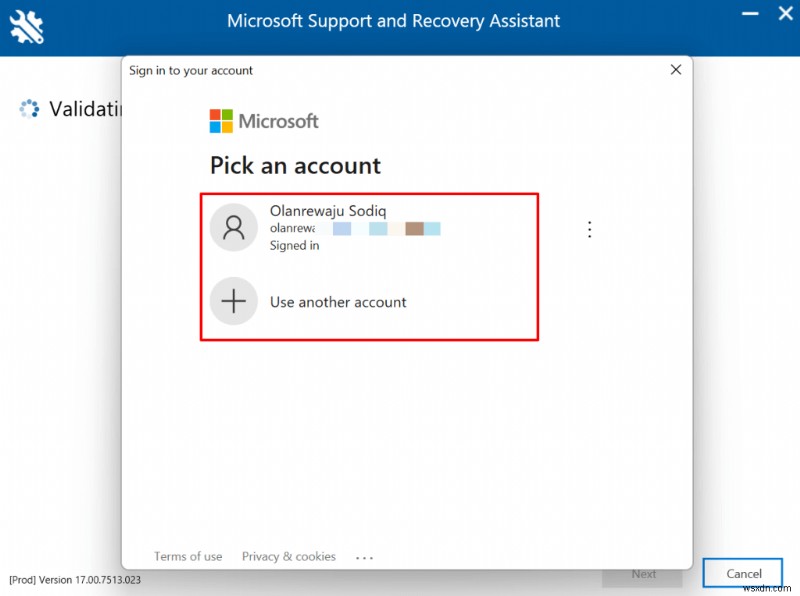Close the Sign in to your account dialog
This screenshot has height=596, width=800.
pyautogui.click(x=675, y=70)
